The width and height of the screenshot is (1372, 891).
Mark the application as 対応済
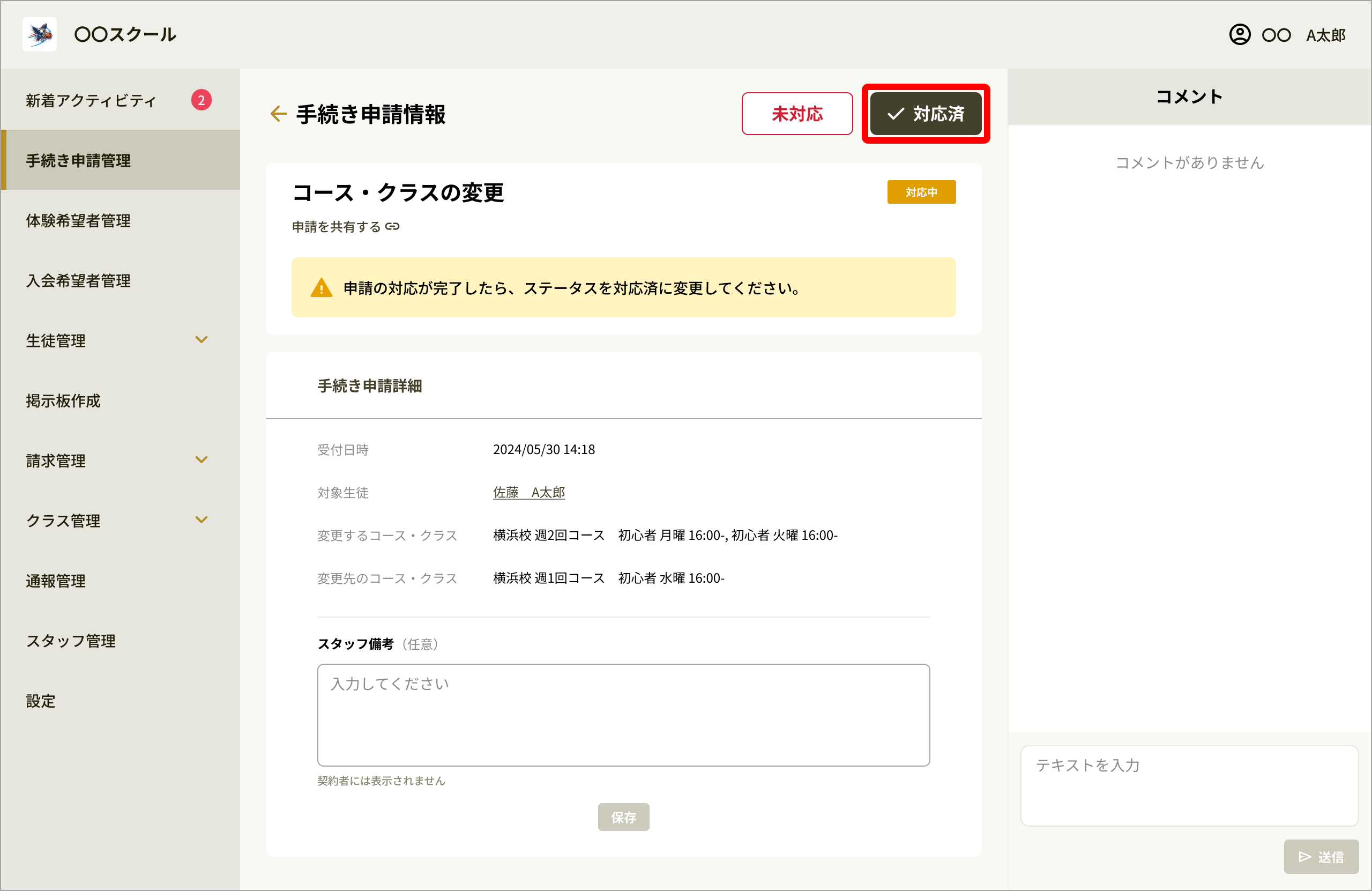tap(925, 114)
